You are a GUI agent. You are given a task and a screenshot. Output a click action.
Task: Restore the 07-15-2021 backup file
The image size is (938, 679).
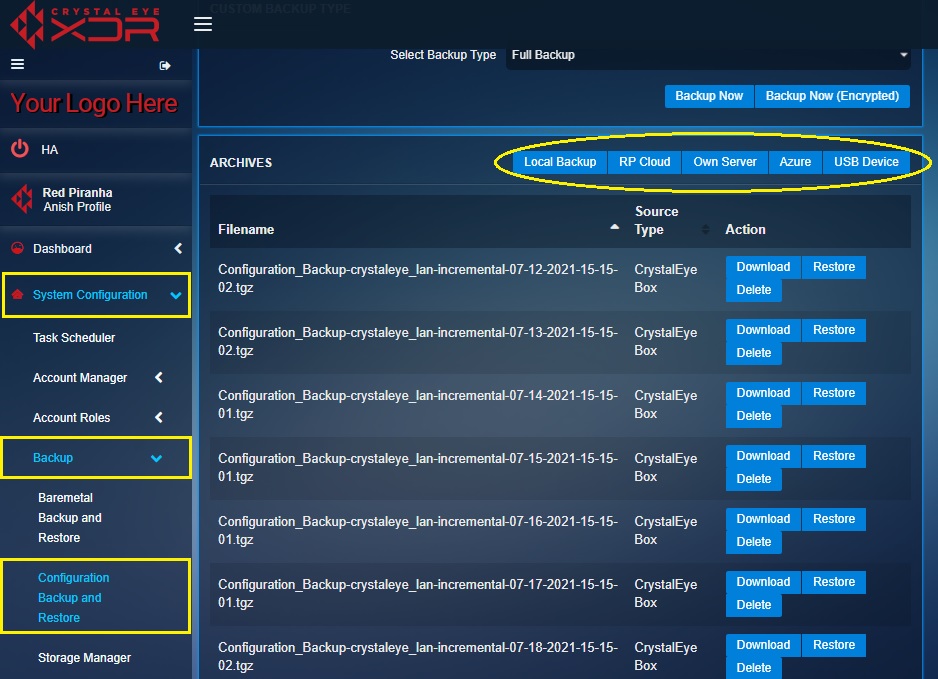pos(834,456)
